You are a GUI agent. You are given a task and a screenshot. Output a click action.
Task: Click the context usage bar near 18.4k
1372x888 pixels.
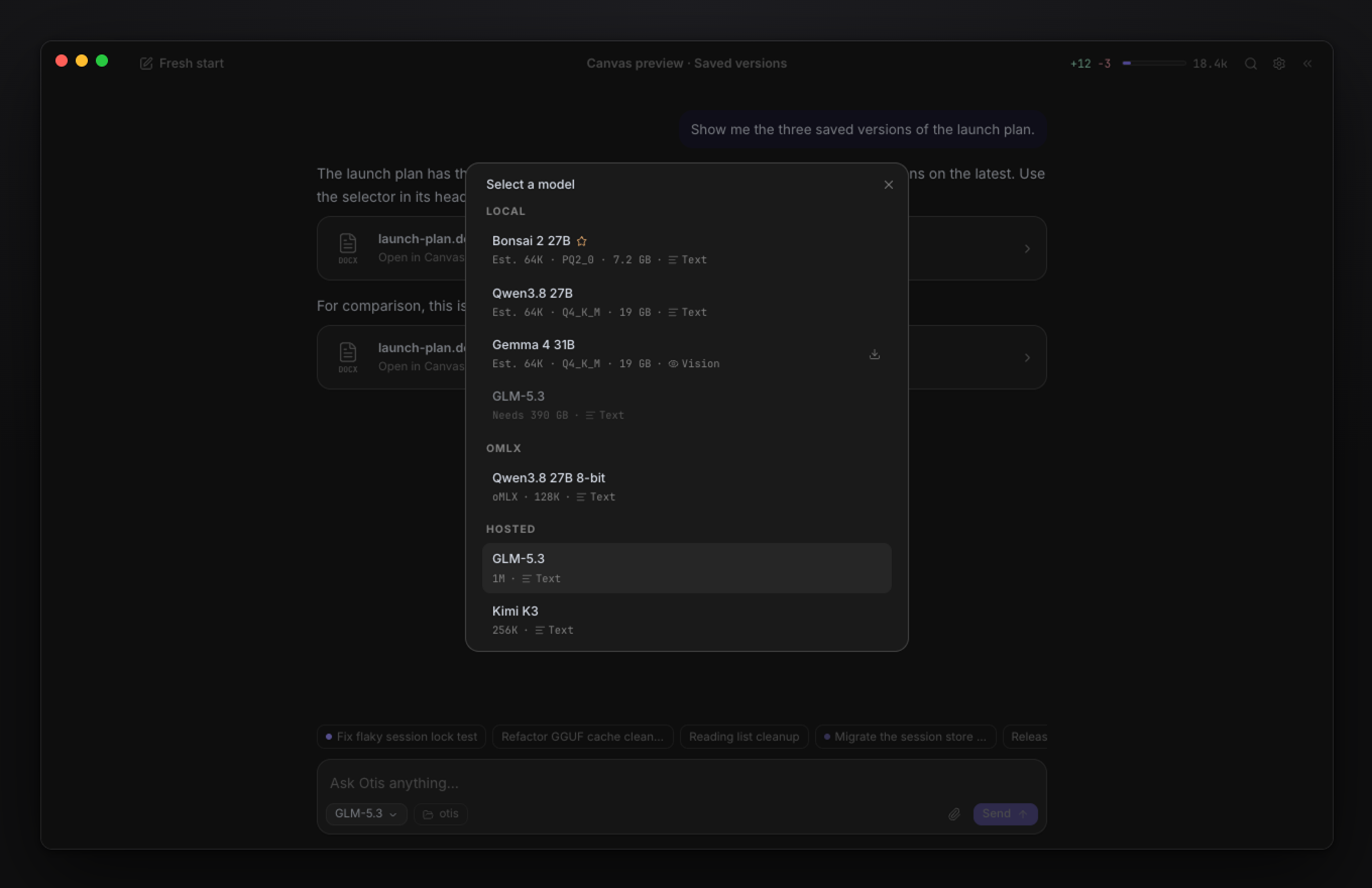[x=1154, y=64]
